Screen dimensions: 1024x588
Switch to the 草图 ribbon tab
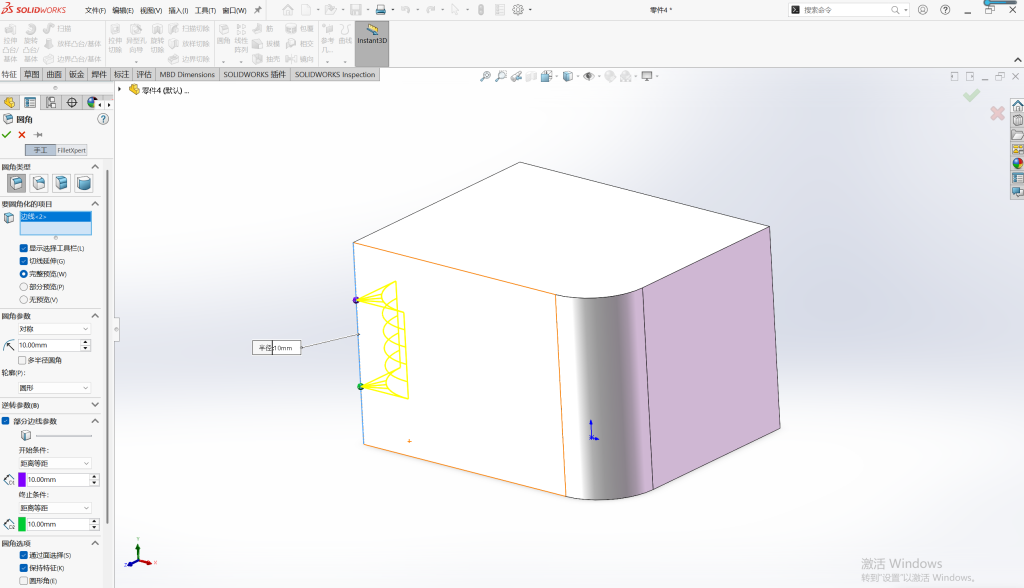coord(31,74)
